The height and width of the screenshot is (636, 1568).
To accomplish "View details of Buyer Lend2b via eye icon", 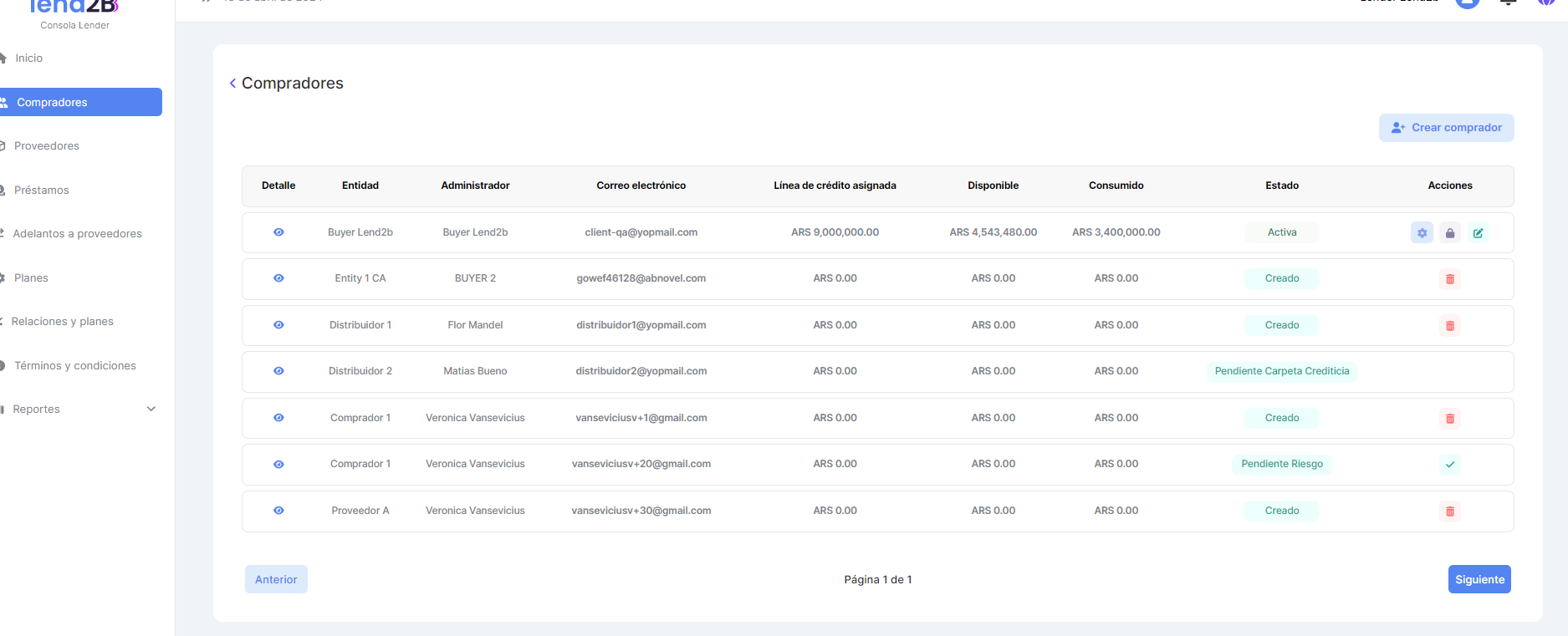I will 278,232.
